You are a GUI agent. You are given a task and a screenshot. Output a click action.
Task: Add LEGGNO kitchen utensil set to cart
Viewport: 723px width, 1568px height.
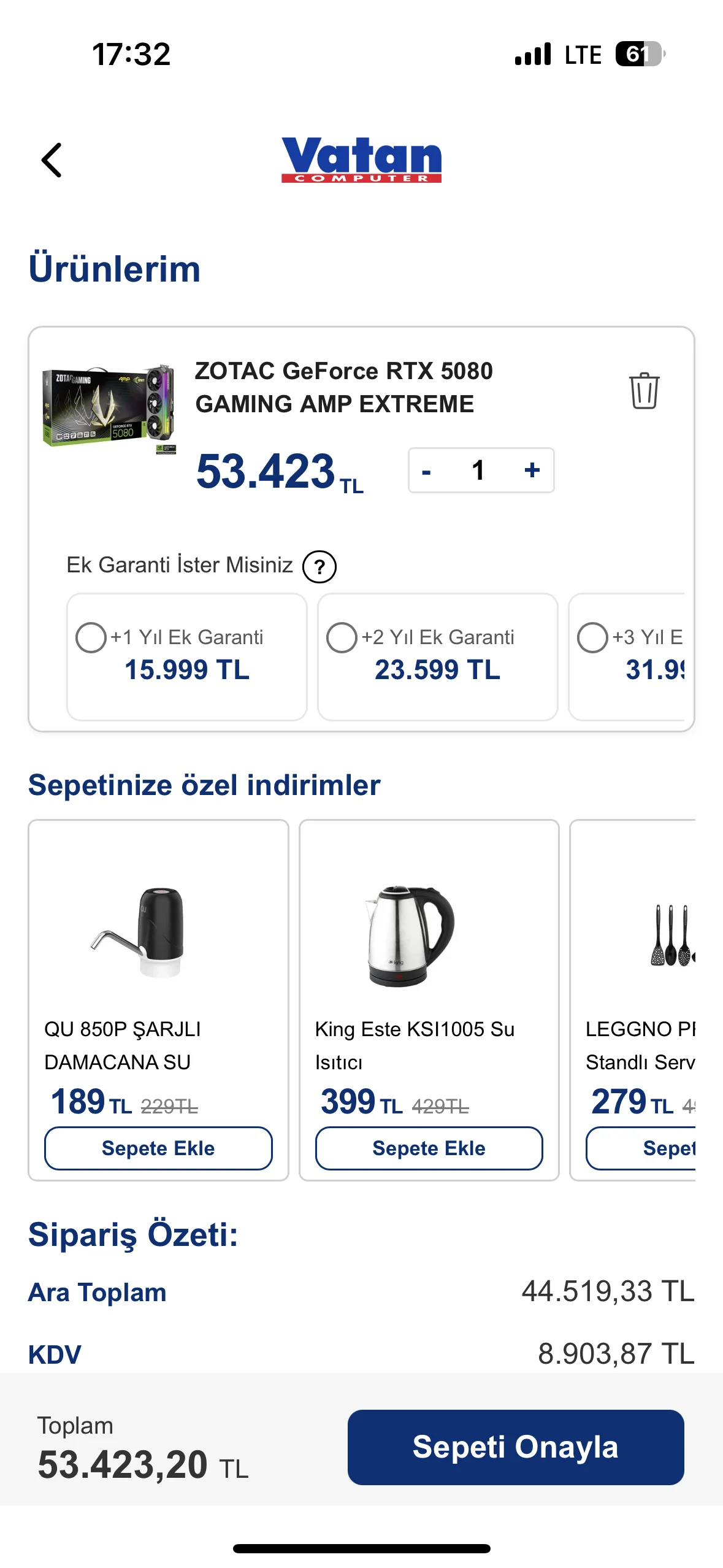click(641, 1148)
